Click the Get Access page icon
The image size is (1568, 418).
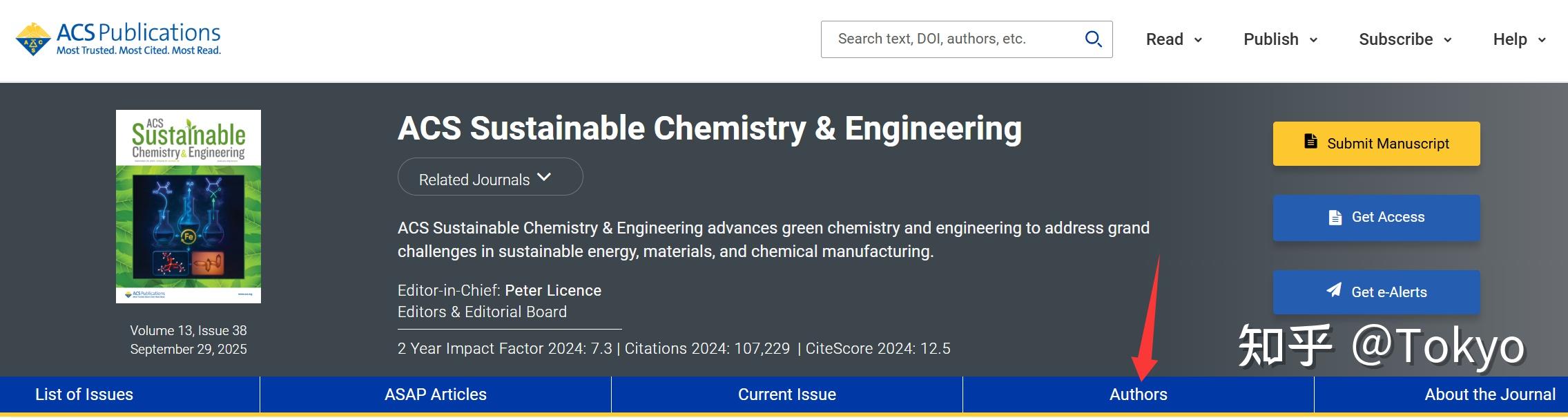(1335, 218)
